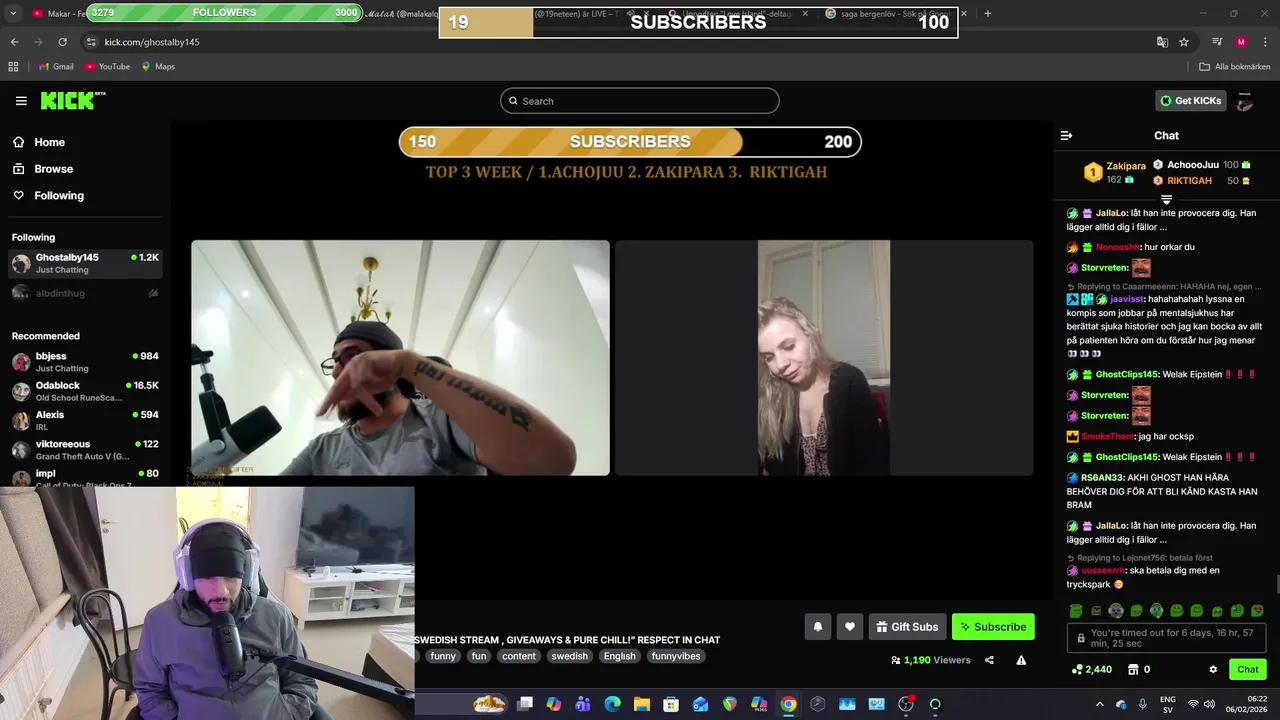The height and width of the screenshot is (720, 1280).
Task: Open the Kick hamburger sidebar menu
Action: [21, 101]
